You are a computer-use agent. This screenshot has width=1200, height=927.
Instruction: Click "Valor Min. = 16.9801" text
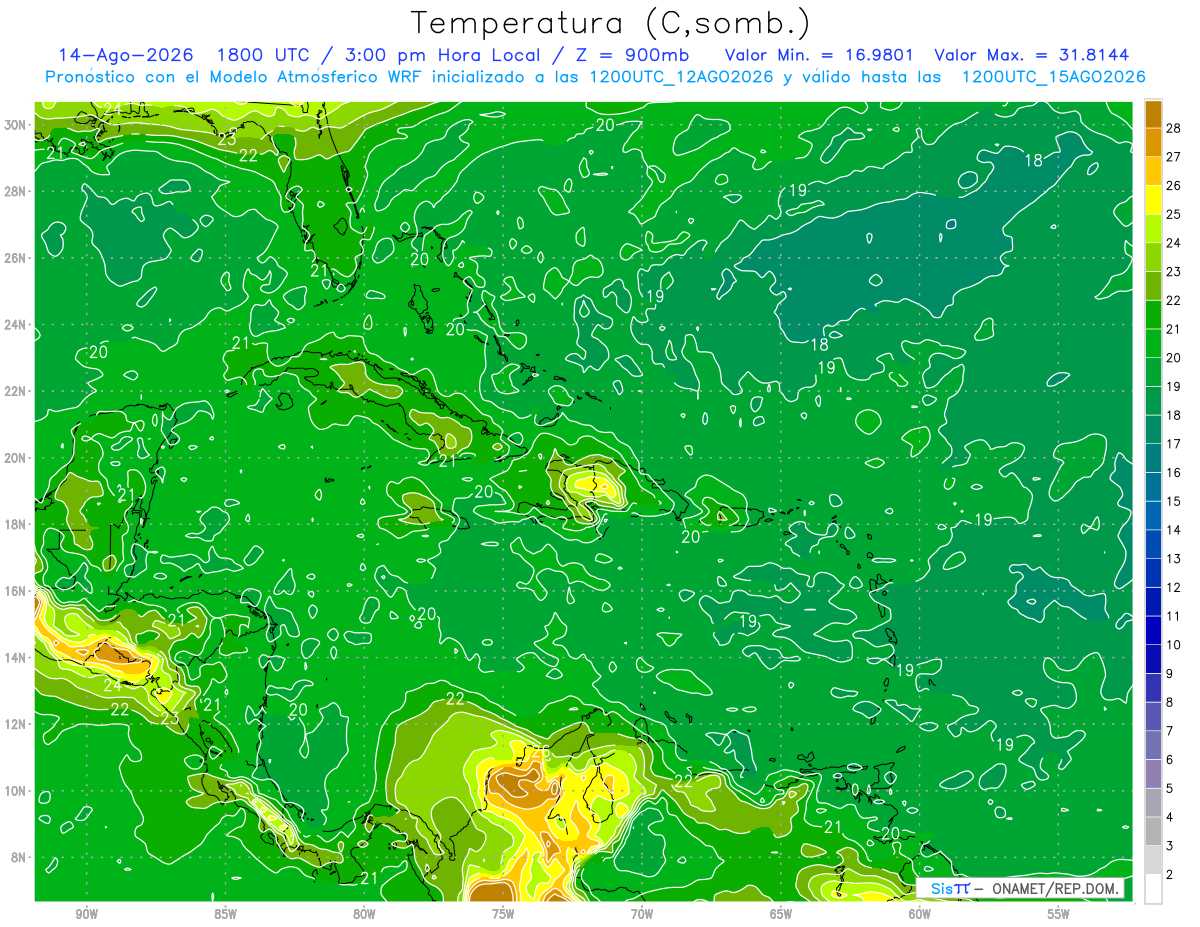click(818, 55)
